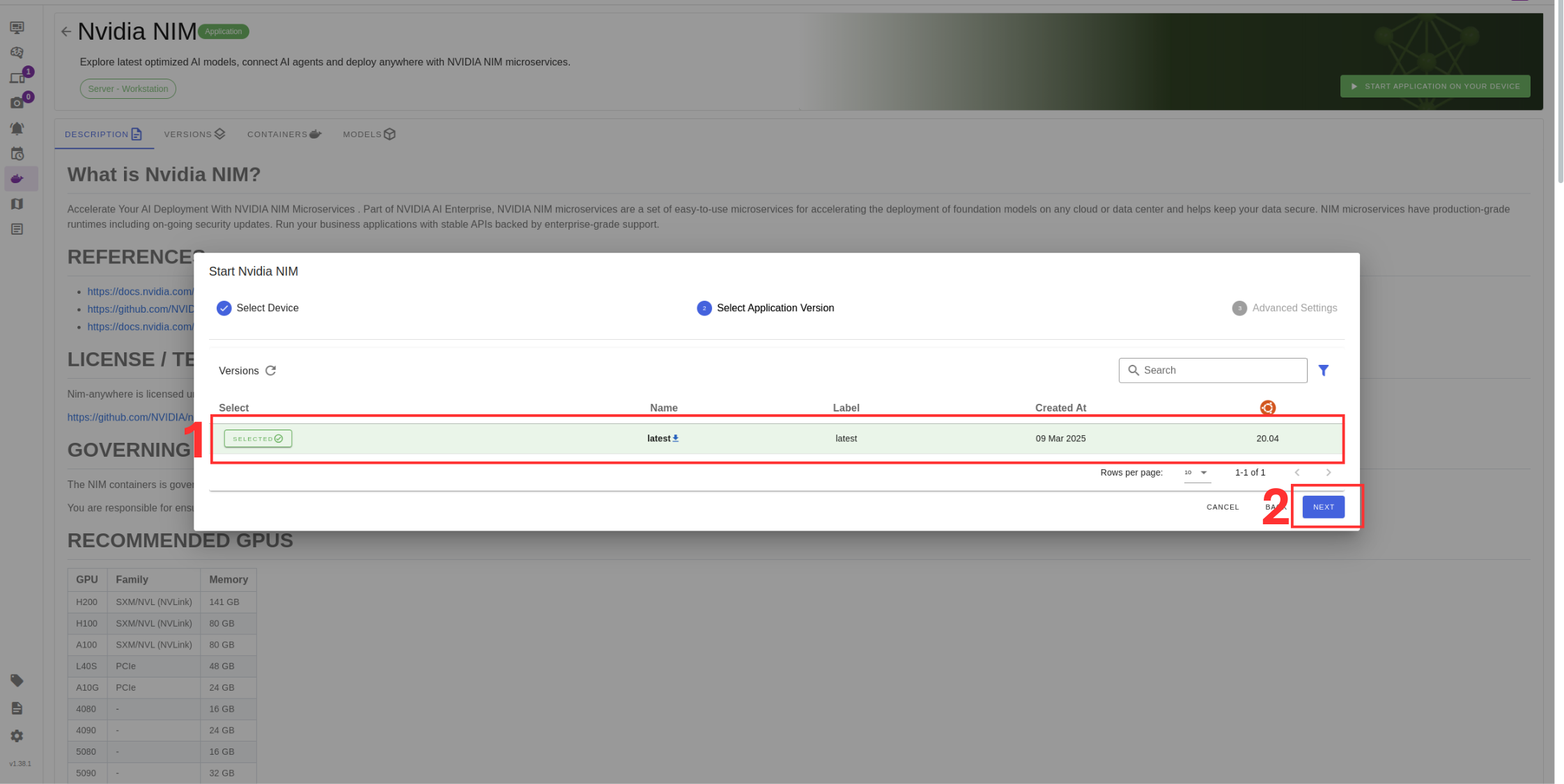Click the 20.04 cell in versions row
Image resolution: width=1564 pixels, height=784 pixels.
(1267, 439)
